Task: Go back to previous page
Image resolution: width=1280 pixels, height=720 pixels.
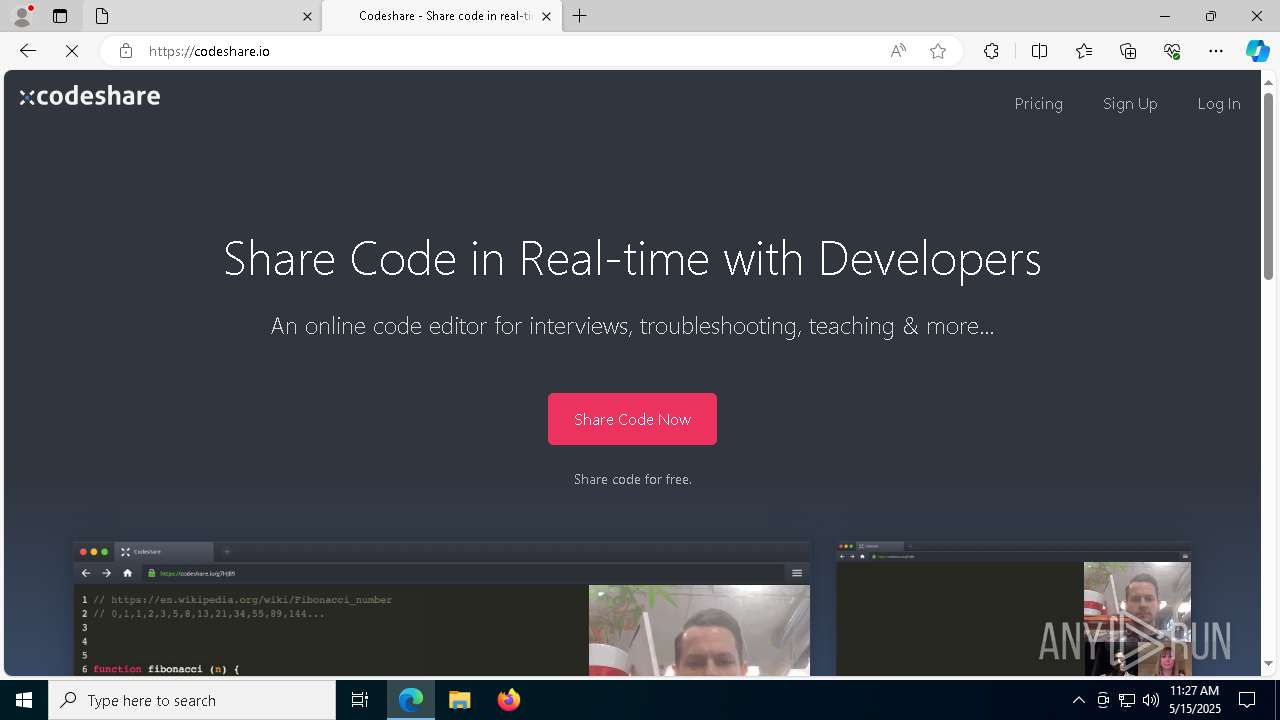Action: point(28,51)
